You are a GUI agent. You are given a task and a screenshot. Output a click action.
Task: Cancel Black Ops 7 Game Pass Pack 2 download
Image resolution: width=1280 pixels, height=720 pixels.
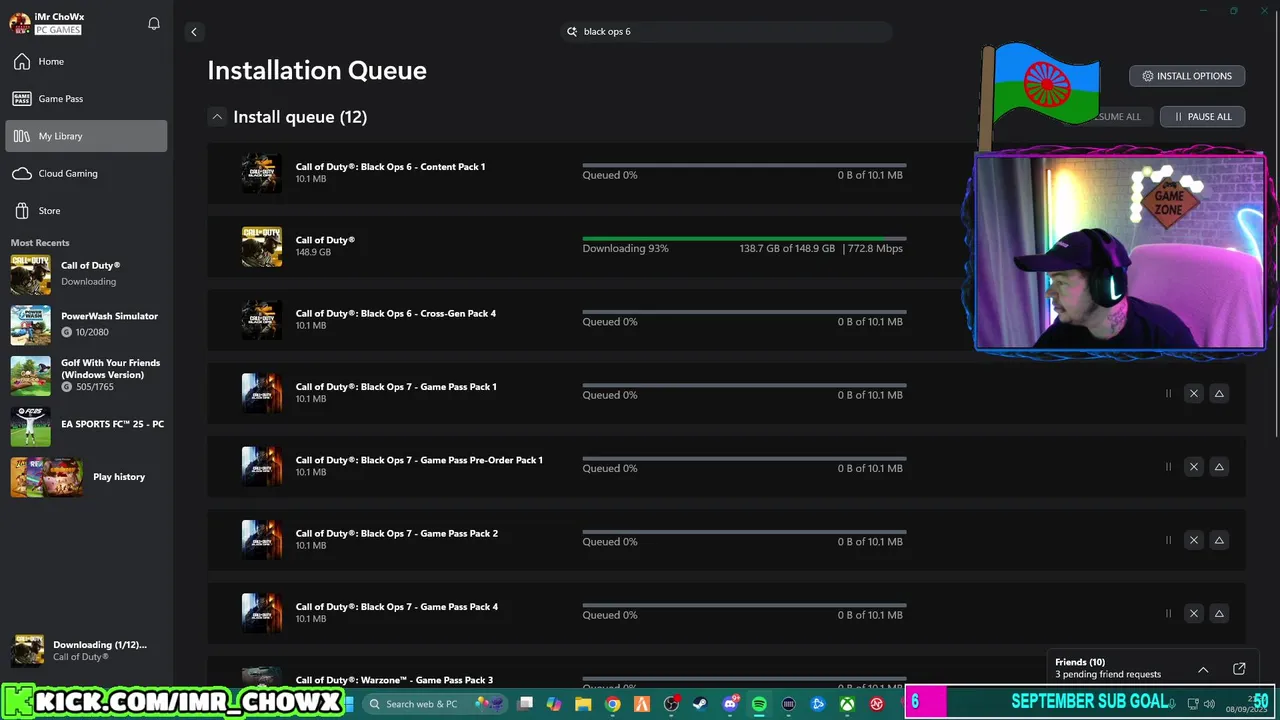click(x=1193, y=540)
